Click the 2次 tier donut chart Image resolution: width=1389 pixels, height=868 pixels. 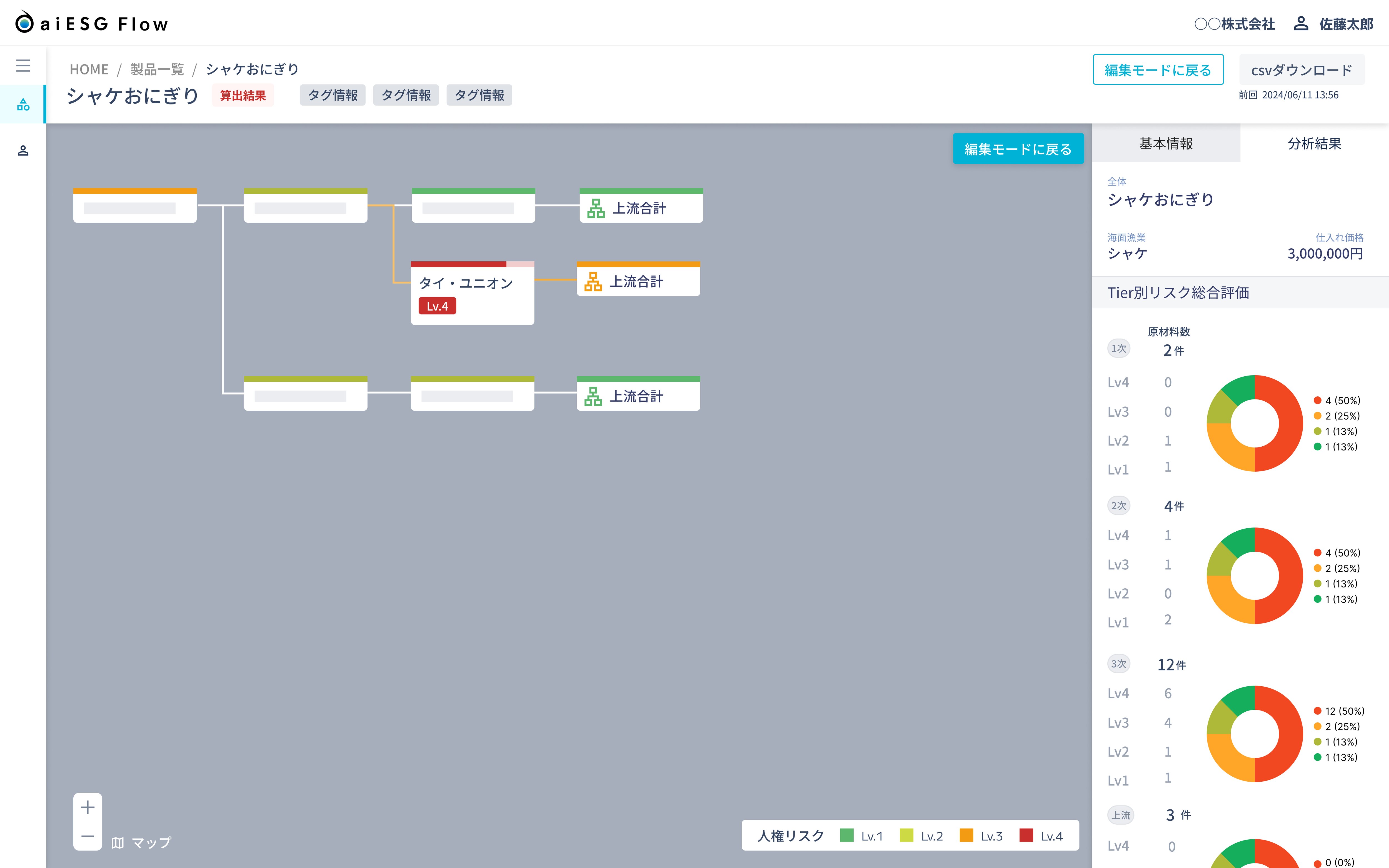pos(1255,576)
